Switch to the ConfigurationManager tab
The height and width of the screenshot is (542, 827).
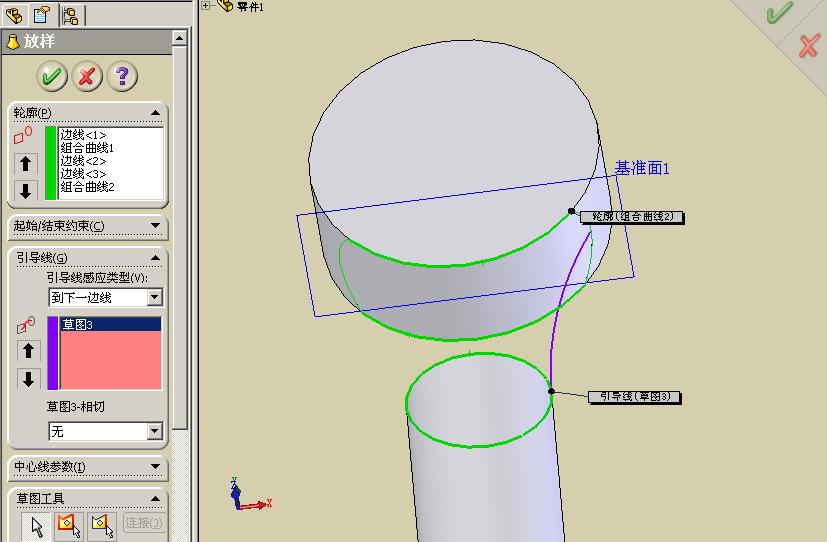point(70,15)
